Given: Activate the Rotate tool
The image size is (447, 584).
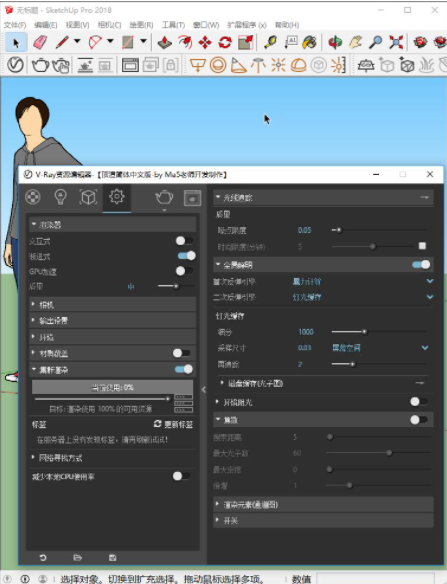Looking at the screenshot, I should [225, 42].
